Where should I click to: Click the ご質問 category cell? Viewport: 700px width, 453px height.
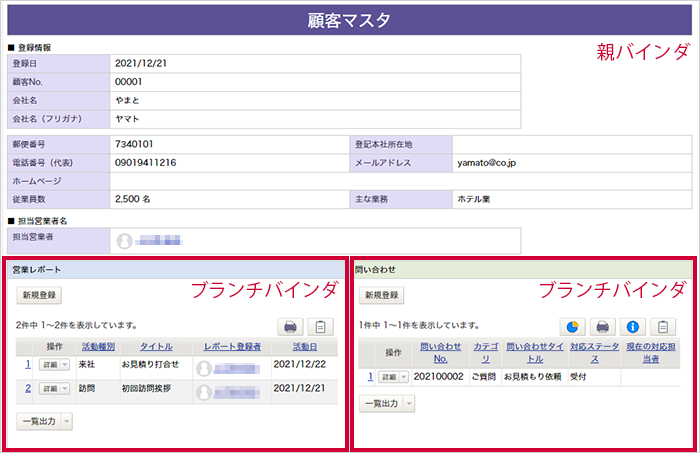coord(483,377)
